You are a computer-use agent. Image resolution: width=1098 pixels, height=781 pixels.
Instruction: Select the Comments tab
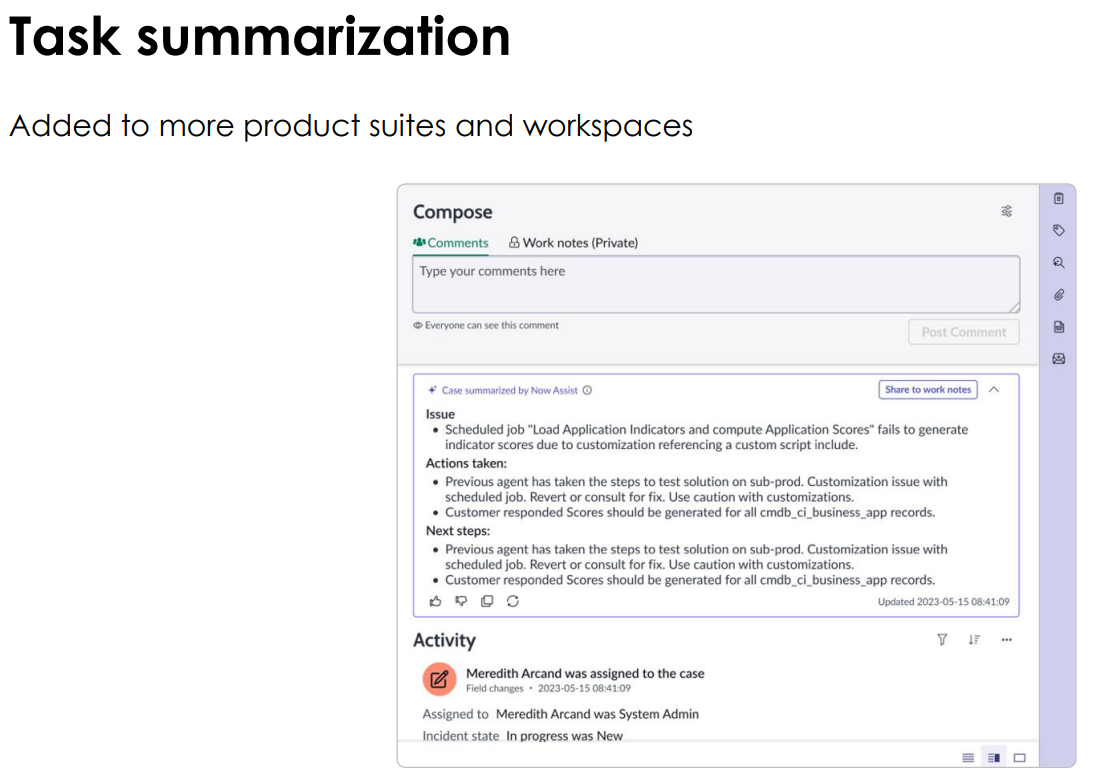[451, 242]
